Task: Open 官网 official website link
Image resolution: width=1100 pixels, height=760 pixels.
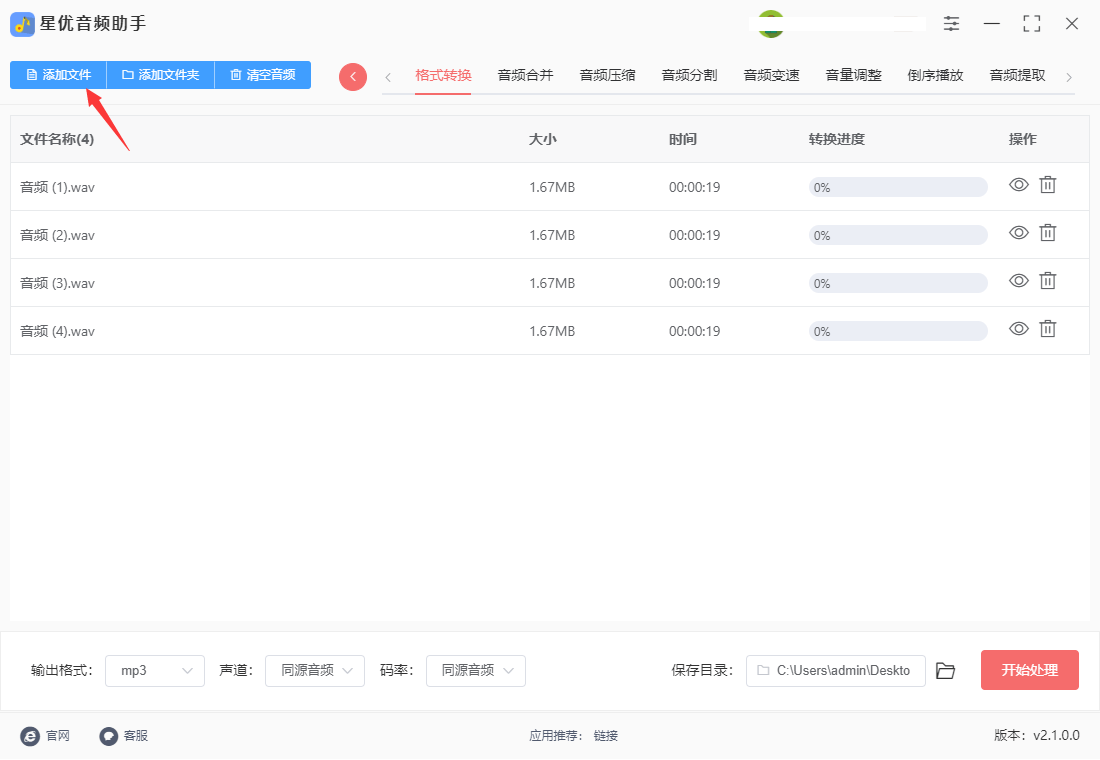Action: (58, 735)
